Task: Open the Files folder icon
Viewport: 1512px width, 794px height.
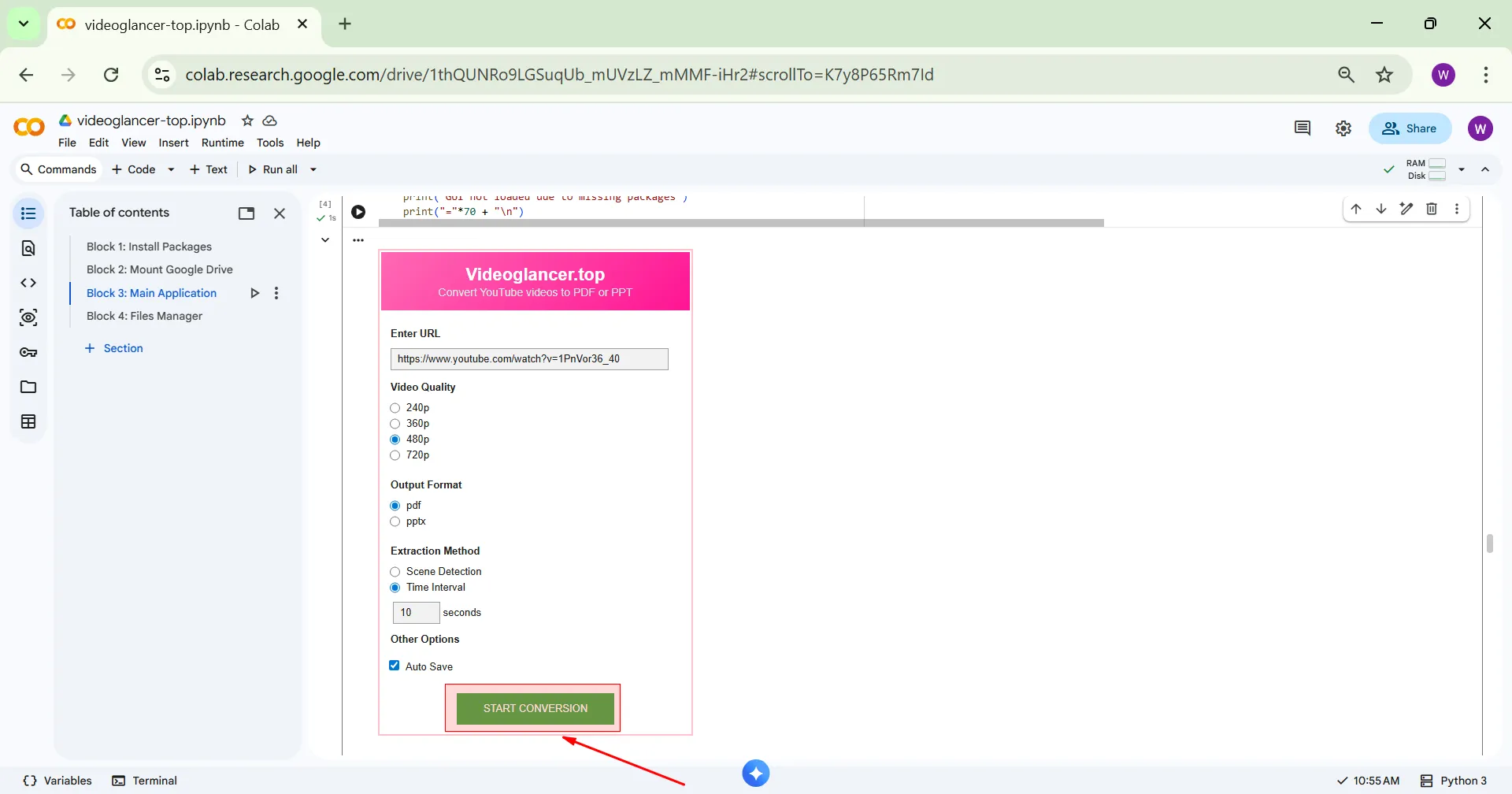Action: pos(28,387)
